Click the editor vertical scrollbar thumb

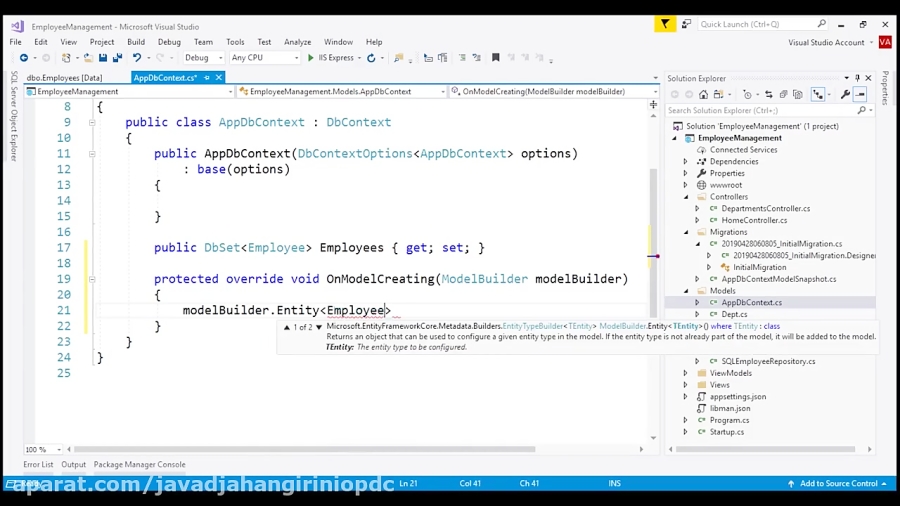pyautogui.click(x=653, y=243)
